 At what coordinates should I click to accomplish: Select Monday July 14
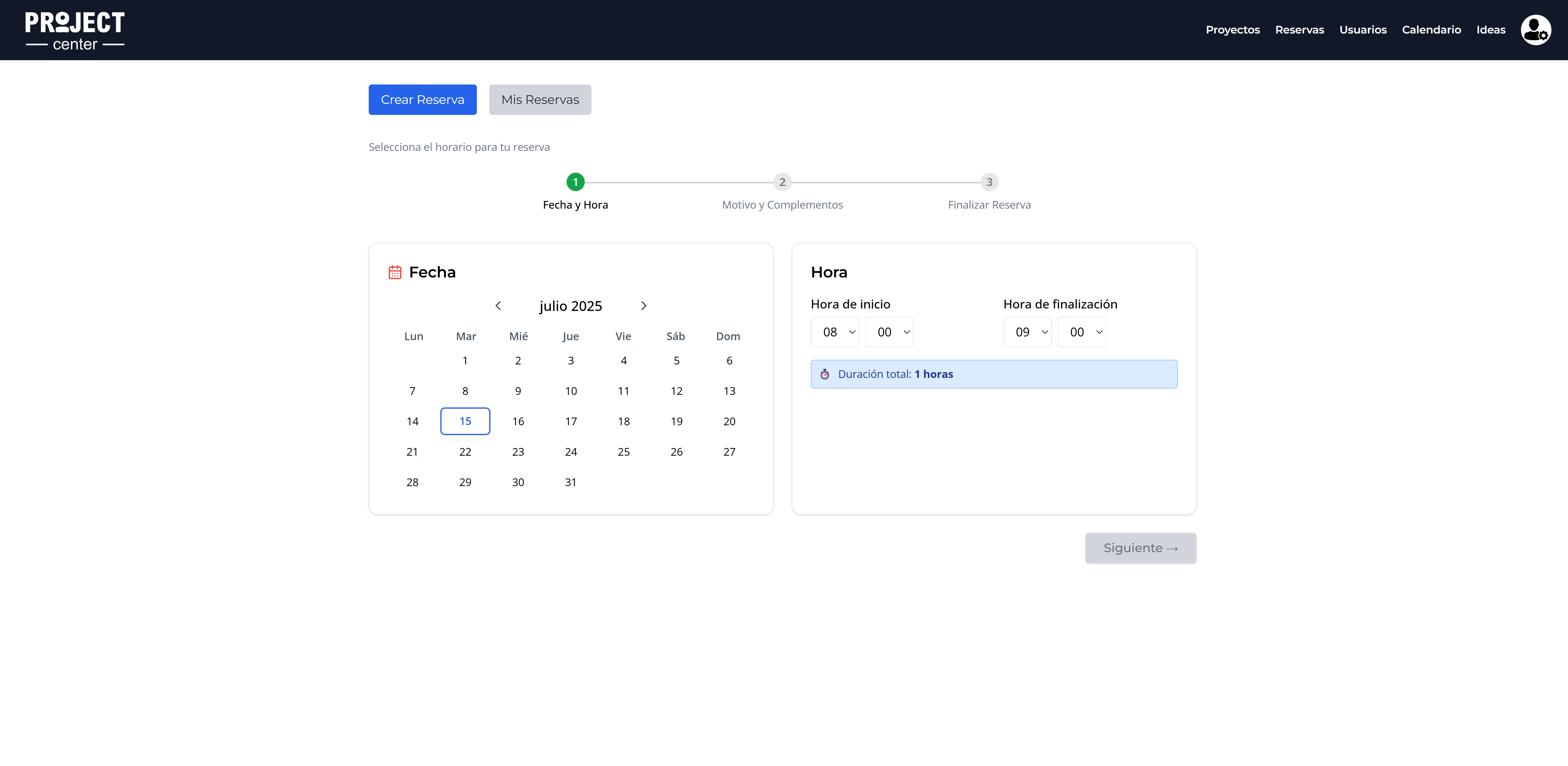(412, 421)
